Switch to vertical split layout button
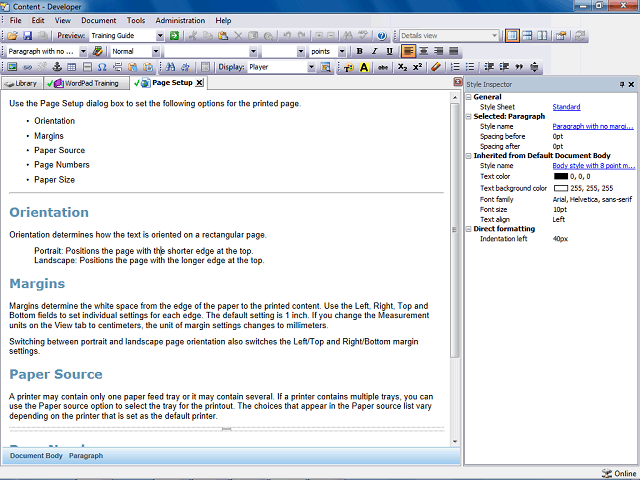The width and height of the screenshot is (640, 480). [542, 36]
